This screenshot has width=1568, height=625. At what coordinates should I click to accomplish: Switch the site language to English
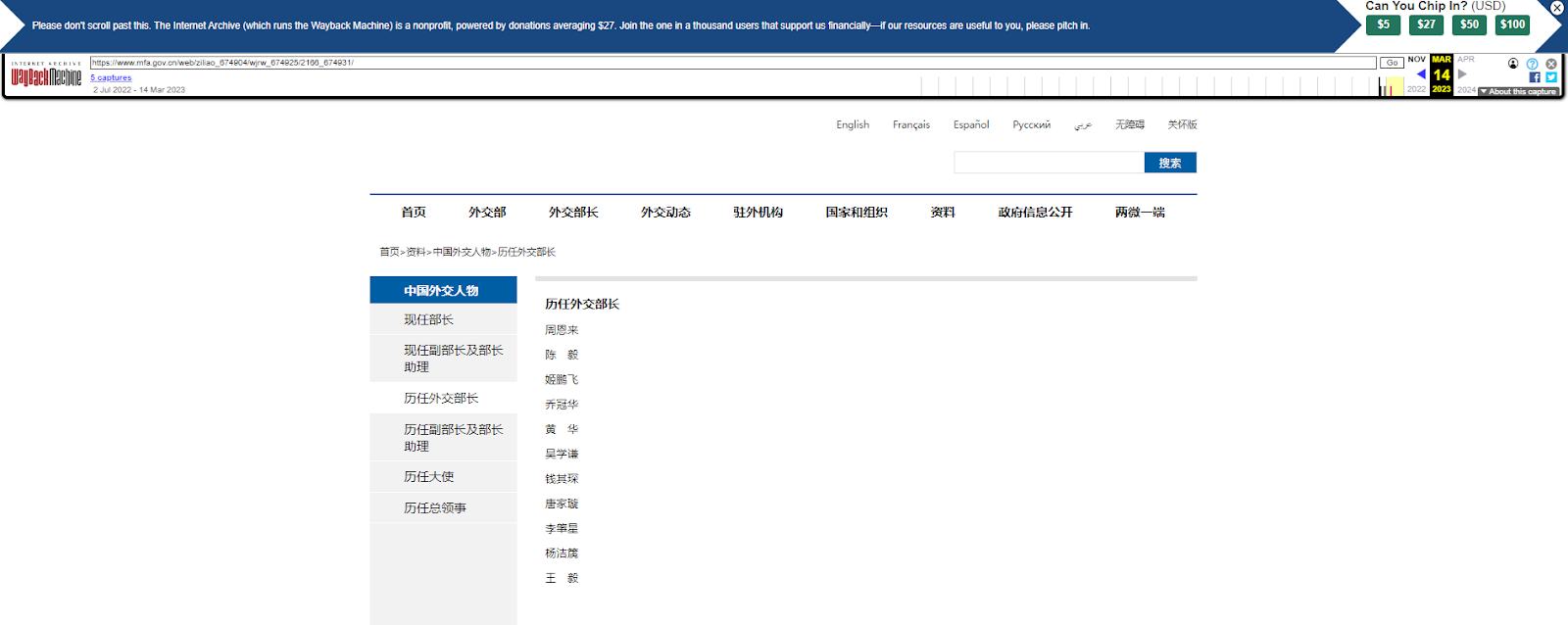(x=853, y=124)
